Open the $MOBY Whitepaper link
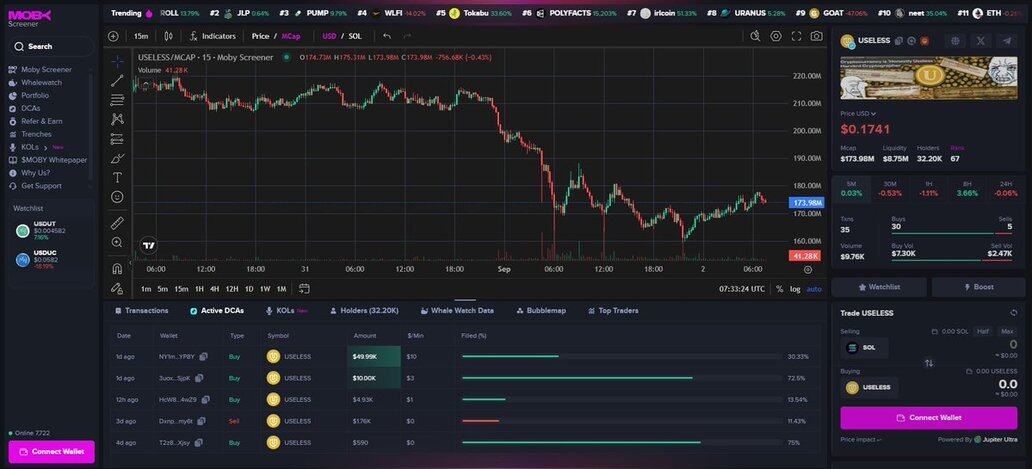 tap(48, 160)
